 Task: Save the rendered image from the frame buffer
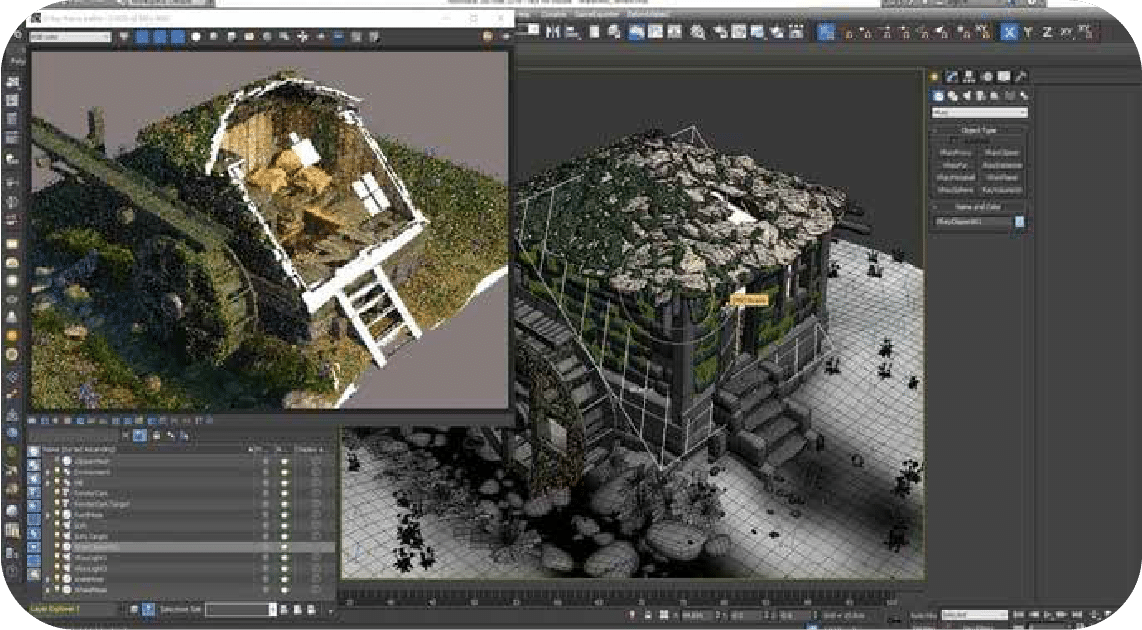(x=232, y=37)
